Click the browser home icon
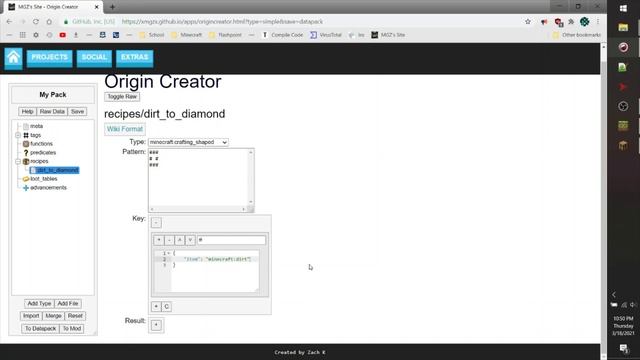640x360 pixels. [49, 22]
